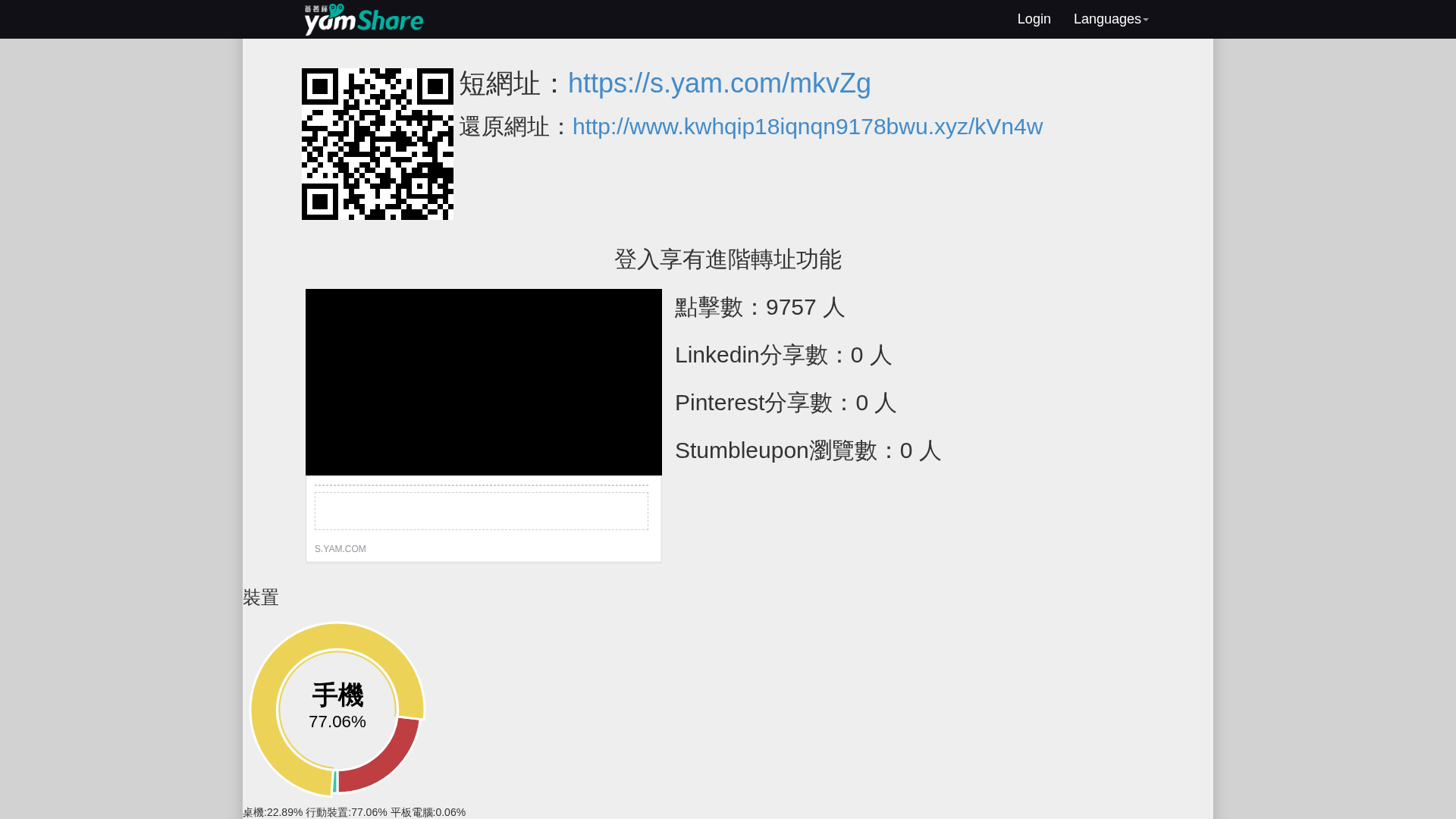Open the original kwhqip18iqnqn9178bwu.xyz URL link
1456x819 pixels.
click(x=807, y=127)
